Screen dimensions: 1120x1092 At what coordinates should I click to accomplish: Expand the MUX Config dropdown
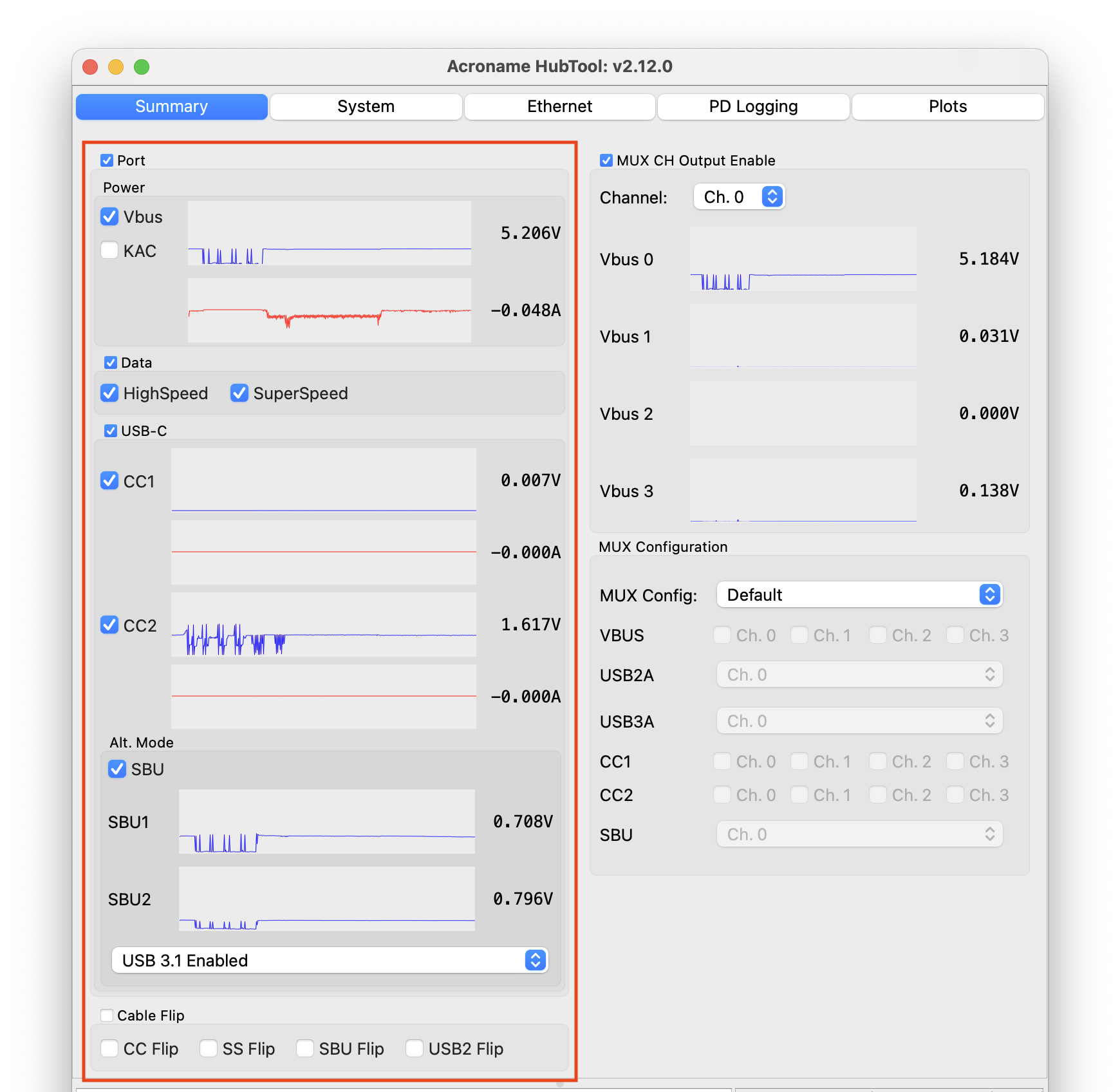click(859, 594)
